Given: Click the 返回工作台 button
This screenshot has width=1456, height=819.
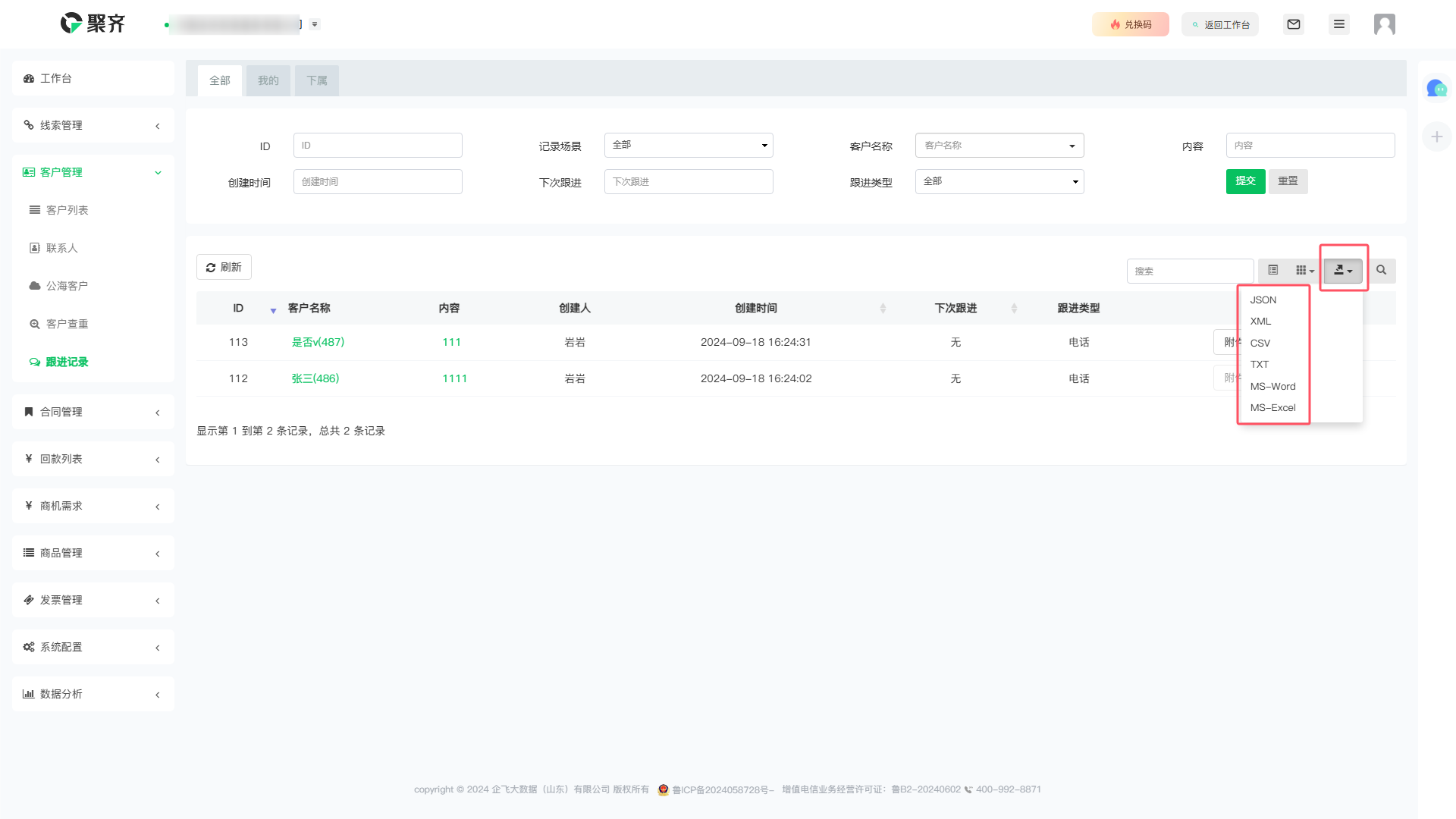Looking at the screenshot, I should click(1220, 24).
